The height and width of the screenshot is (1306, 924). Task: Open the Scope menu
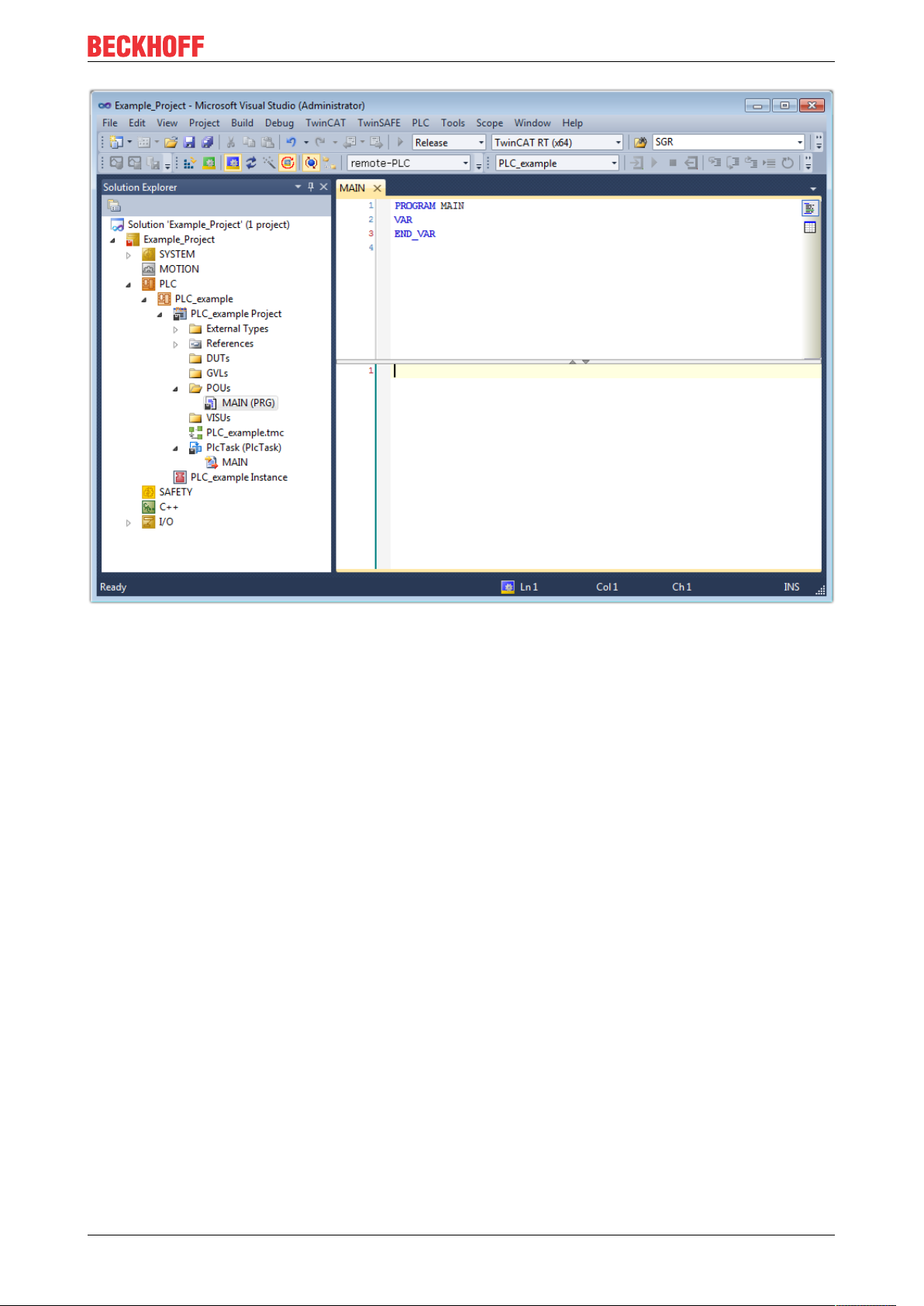click(x=489, y=122)
